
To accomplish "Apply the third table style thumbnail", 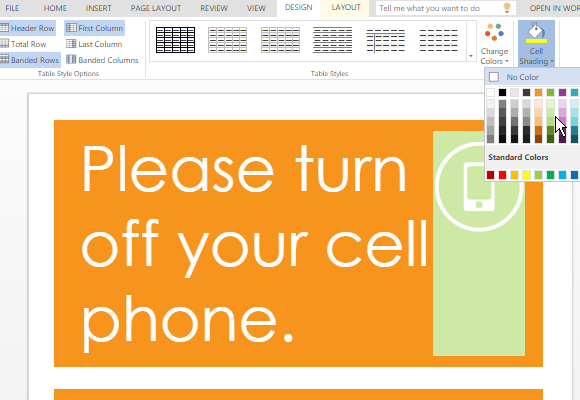I will (x=280, y=40).
